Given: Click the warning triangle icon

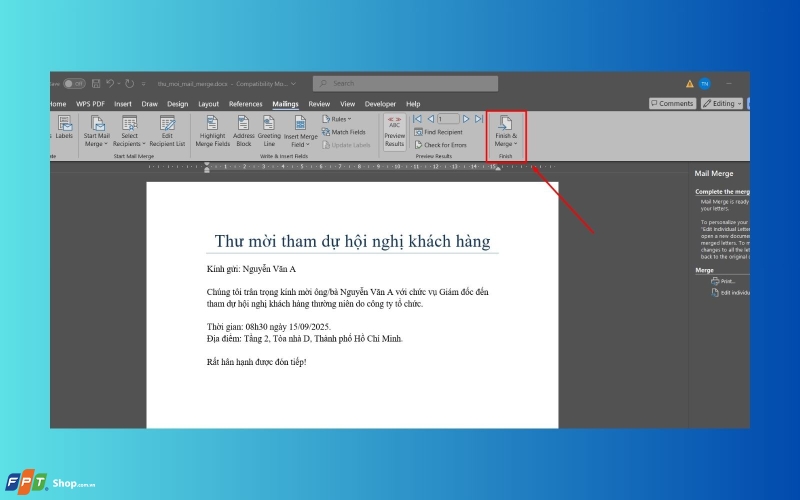Looking at the screenshot, I should click(x=689, y=84).
